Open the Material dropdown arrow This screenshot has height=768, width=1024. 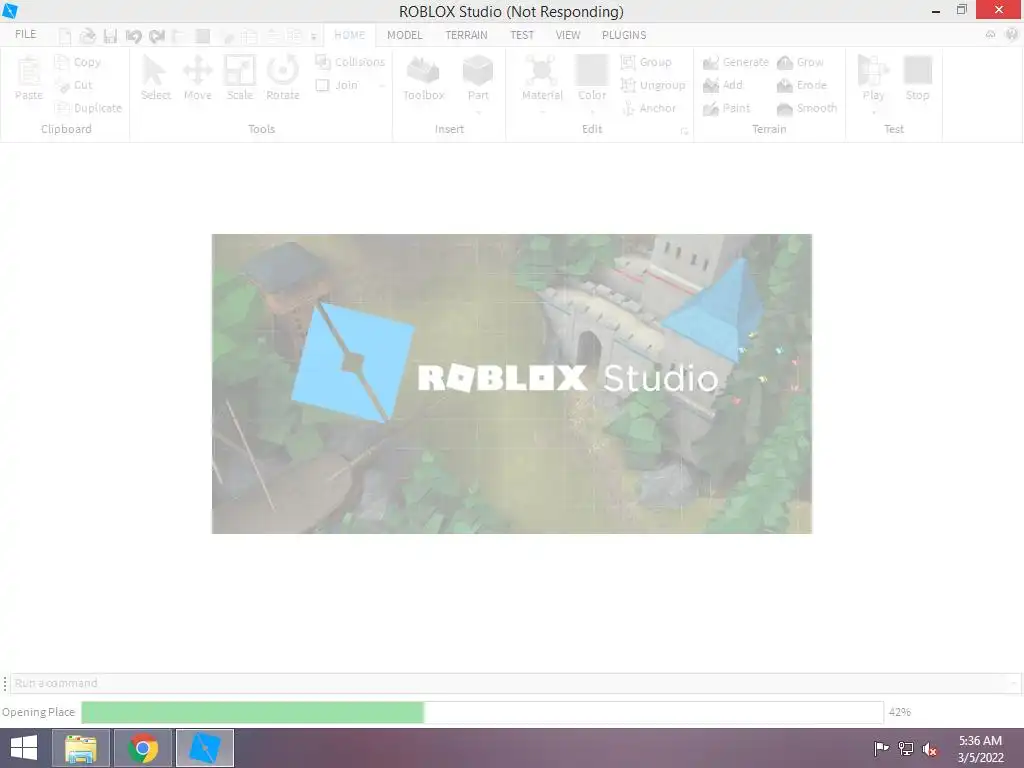pyautogui.click(x=542, y=112)
